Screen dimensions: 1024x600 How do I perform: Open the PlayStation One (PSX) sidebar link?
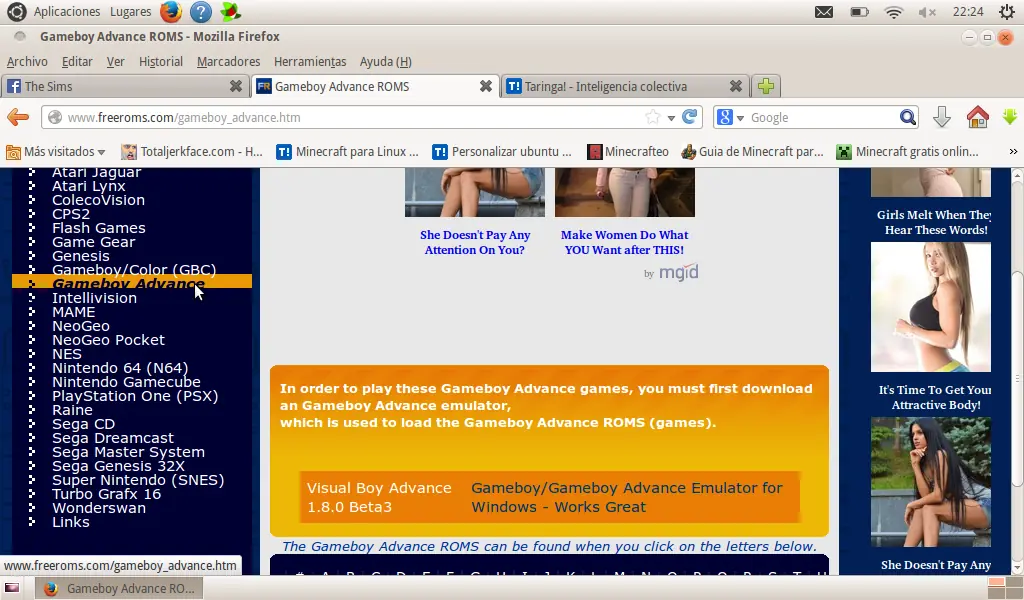[135, 396]
